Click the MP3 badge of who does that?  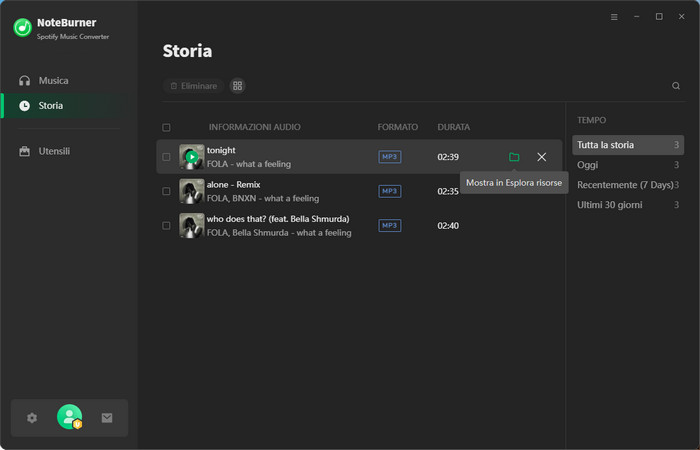390,226
